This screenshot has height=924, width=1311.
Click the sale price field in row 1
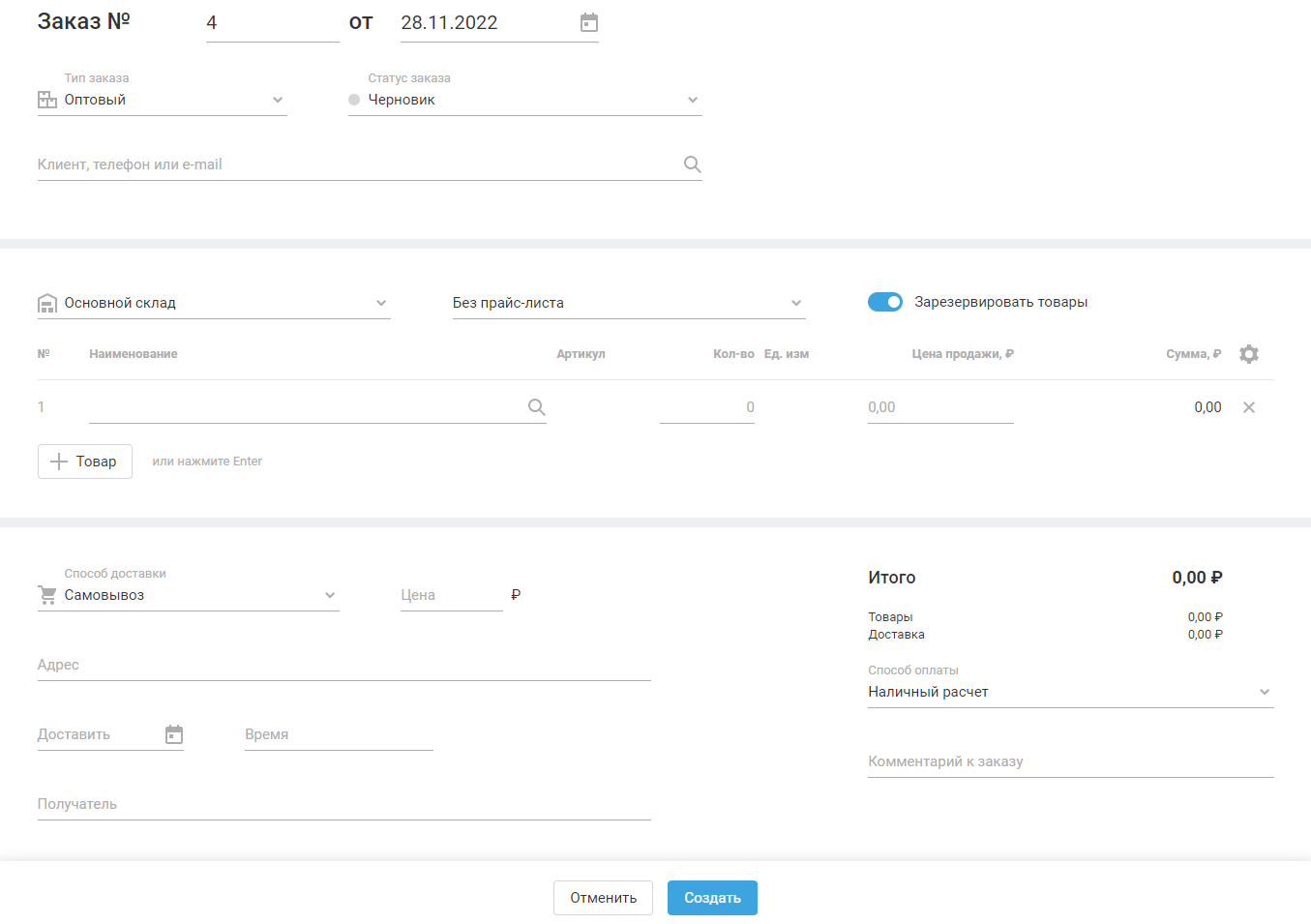coord(940,407)
